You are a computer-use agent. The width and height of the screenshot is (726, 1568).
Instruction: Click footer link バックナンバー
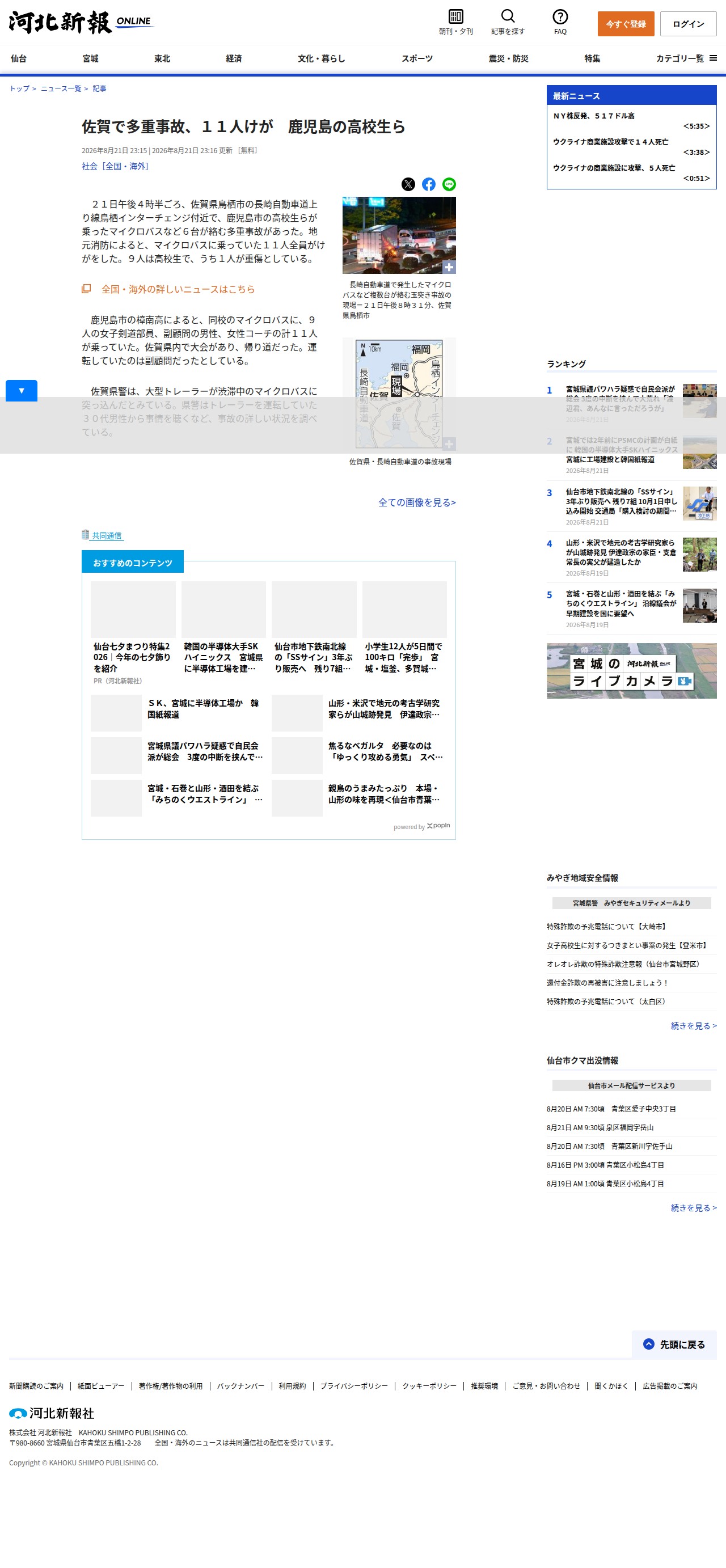240,1386
